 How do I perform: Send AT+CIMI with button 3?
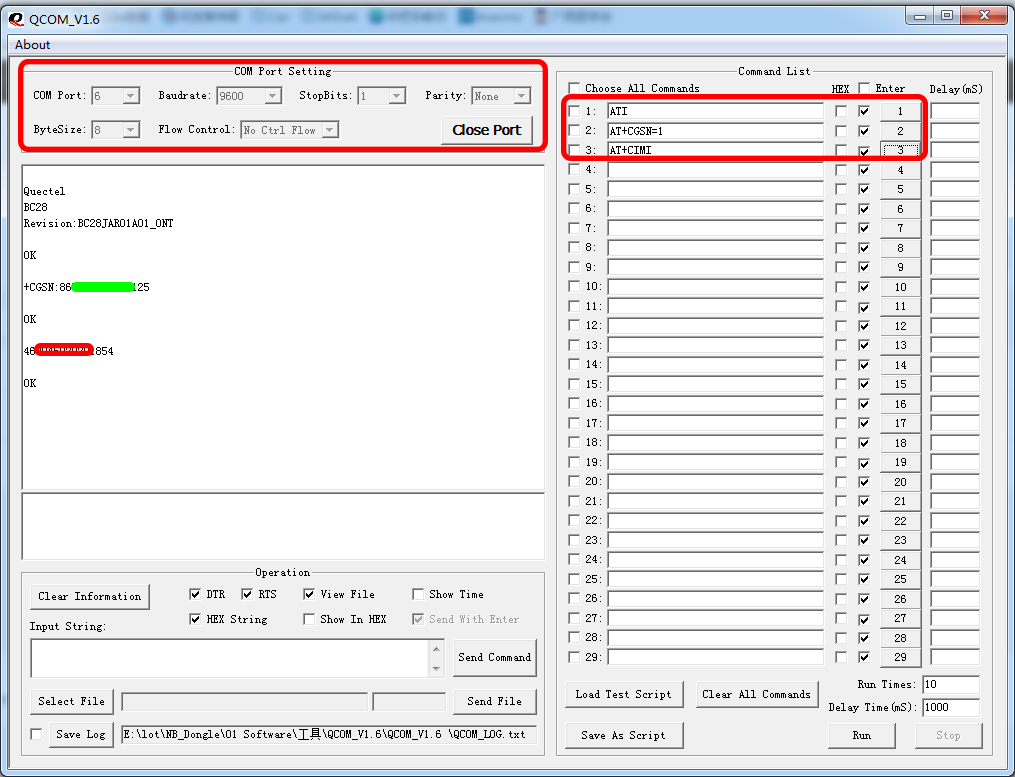(x=900, y=150)
